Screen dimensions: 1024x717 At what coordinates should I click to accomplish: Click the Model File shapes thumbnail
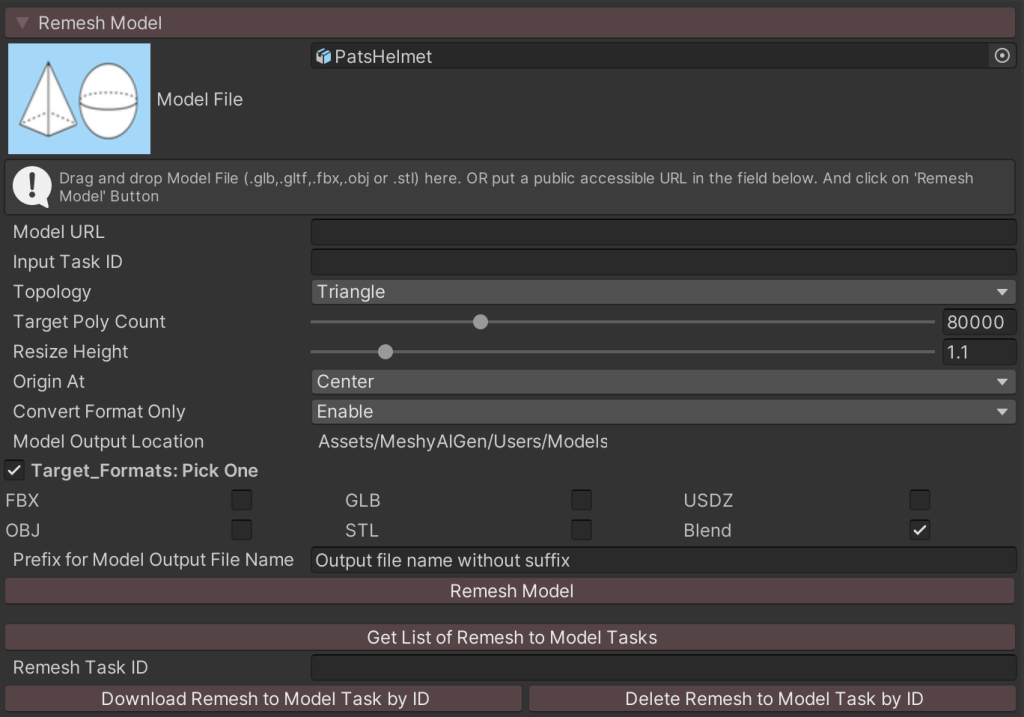79,99
